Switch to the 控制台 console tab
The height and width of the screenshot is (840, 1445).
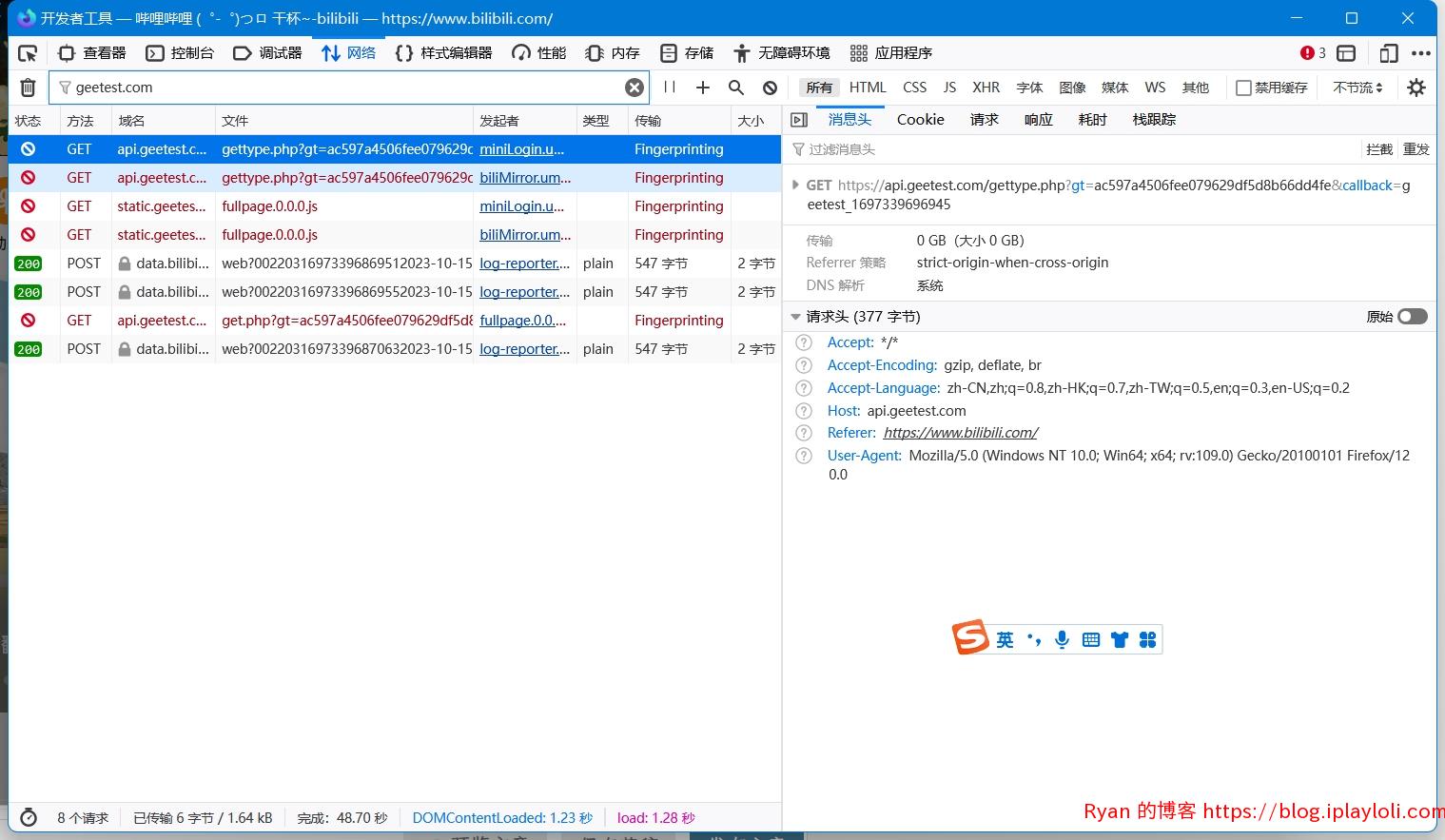pos(180,53)
